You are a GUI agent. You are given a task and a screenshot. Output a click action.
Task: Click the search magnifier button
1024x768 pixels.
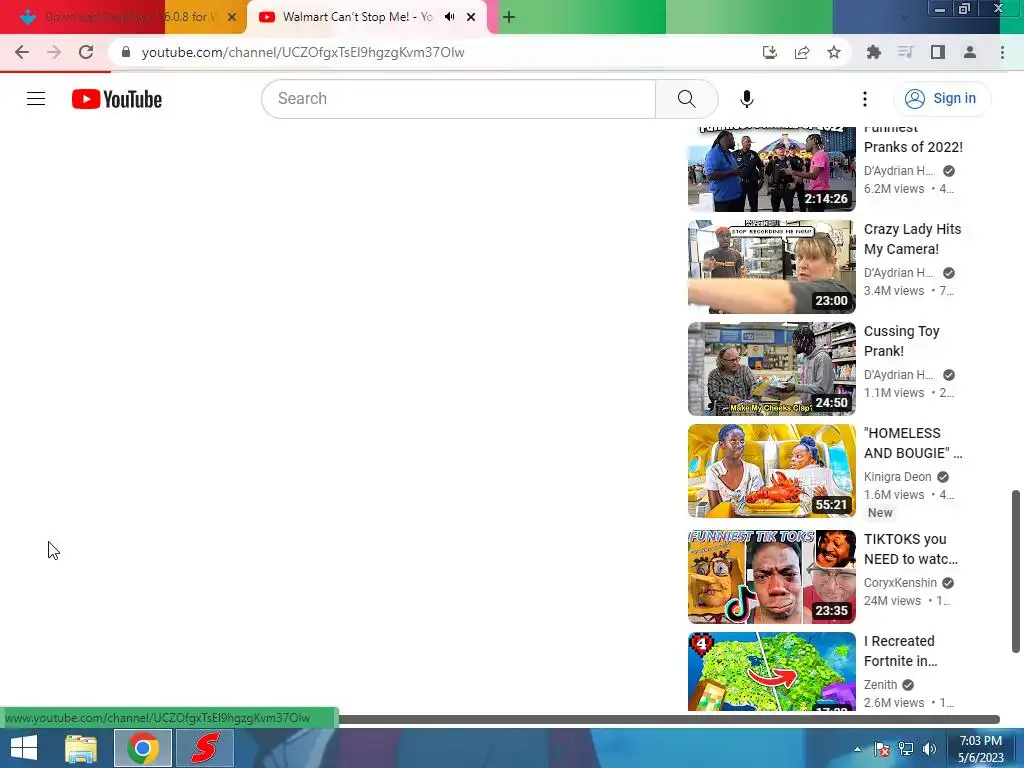pyautogui.click(x=686, y=99)
